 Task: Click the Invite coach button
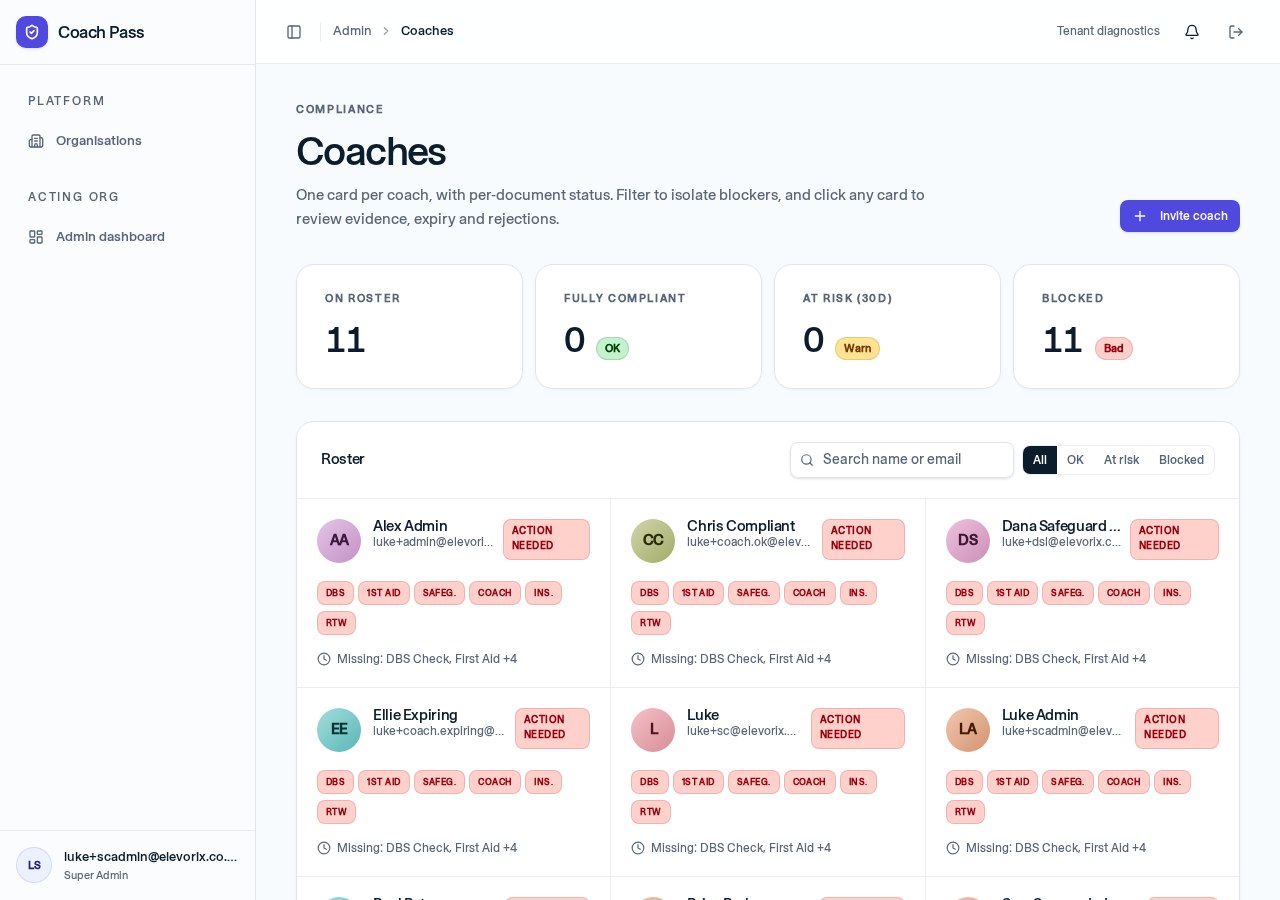[1180, 216]
